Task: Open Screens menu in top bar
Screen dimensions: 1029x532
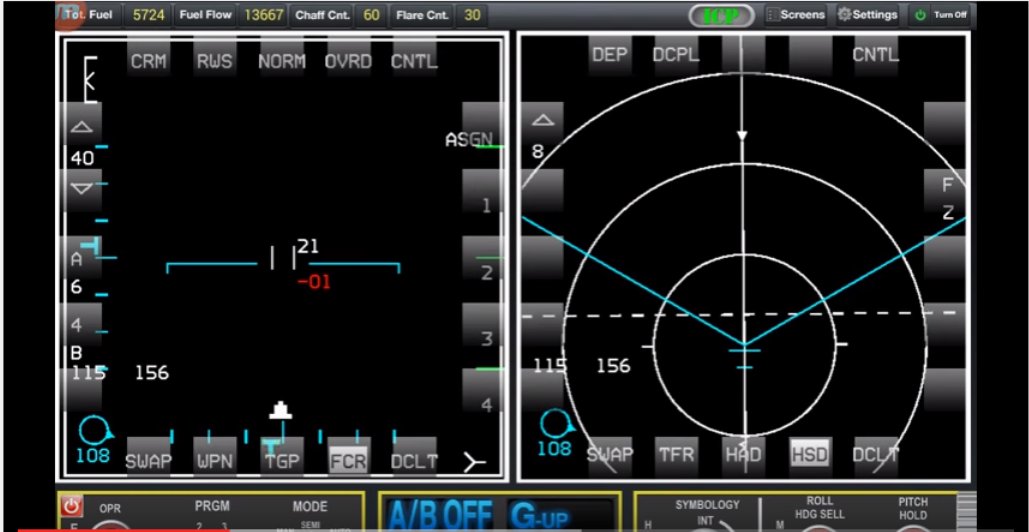Action: point(795,15)
